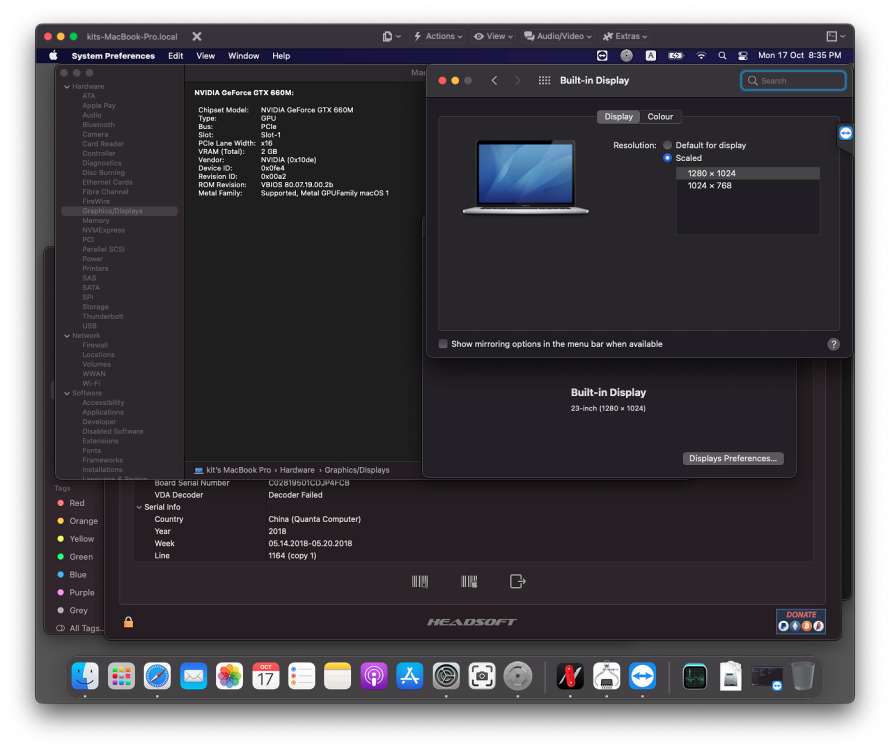Collapse the Serial Info row
The width and height of the screenshot is (890, 750).
point(139,507)
